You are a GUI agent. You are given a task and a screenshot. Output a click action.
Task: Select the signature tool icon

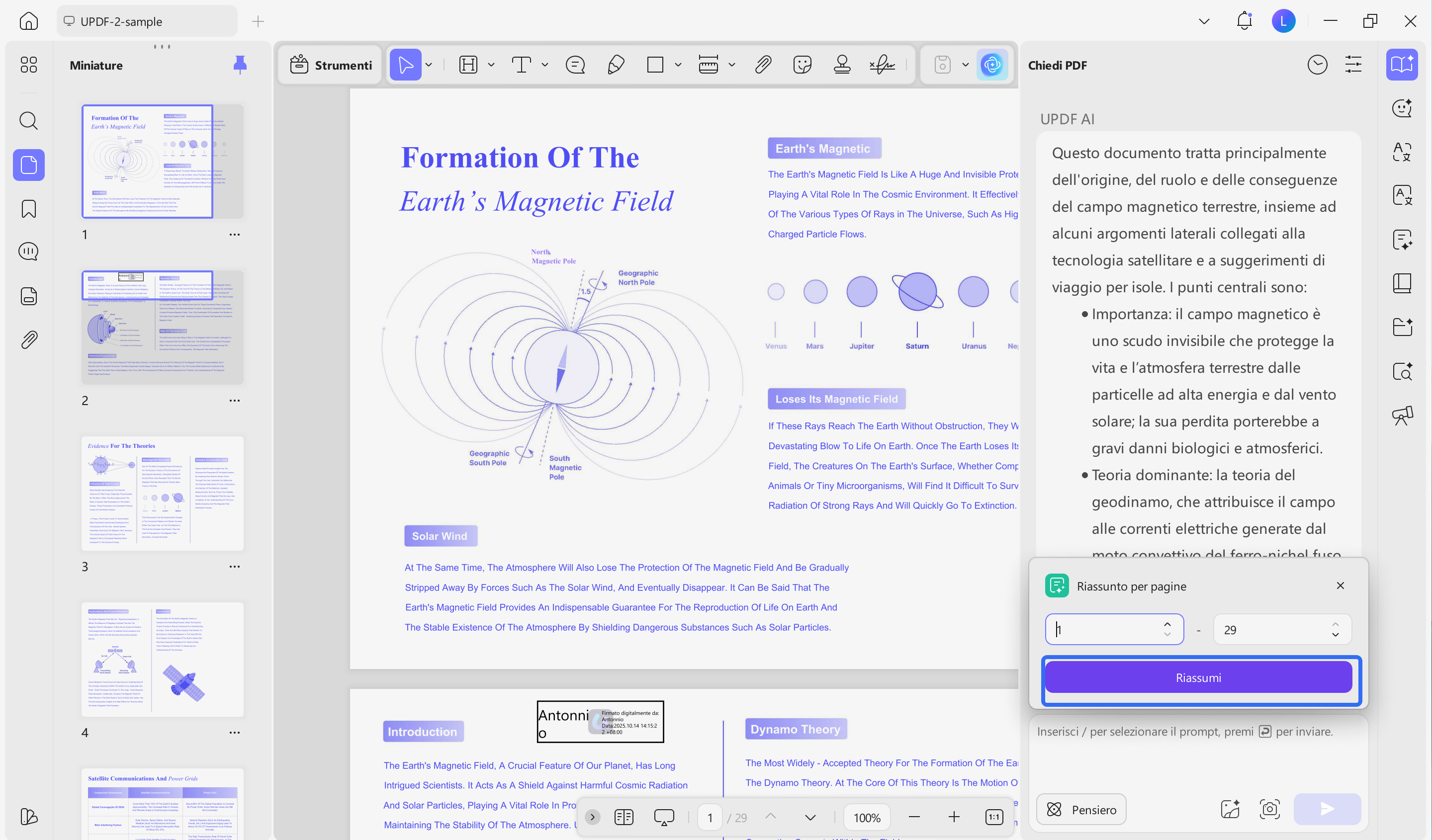882,65
